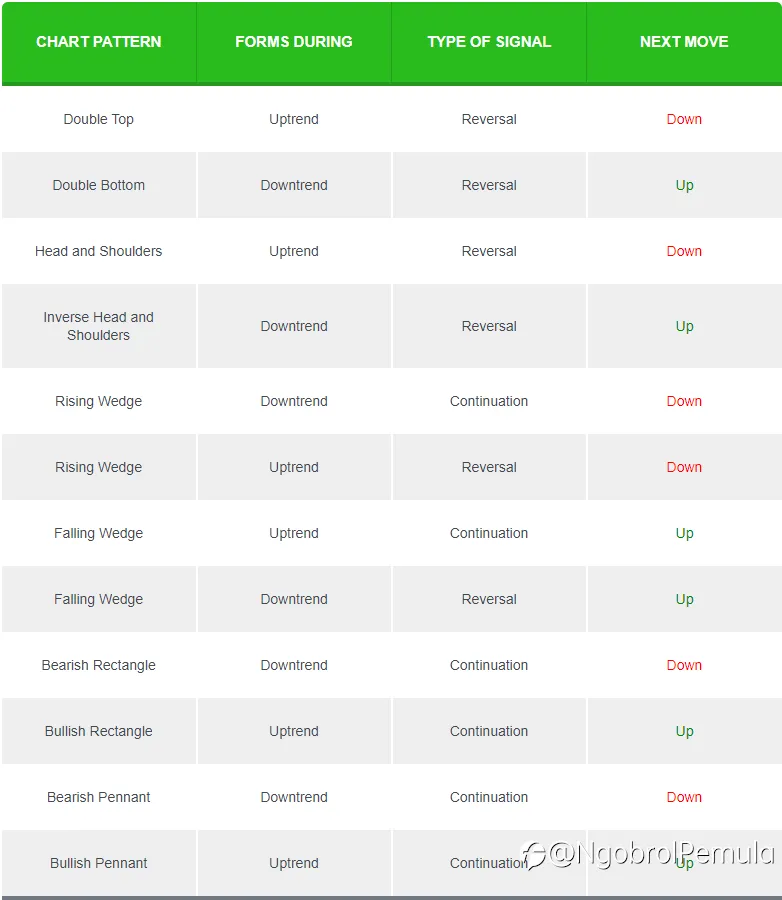Click the Bullish Pennant cell
The height and width of the screenshot is (900, 782).
(x=99, y=863)
